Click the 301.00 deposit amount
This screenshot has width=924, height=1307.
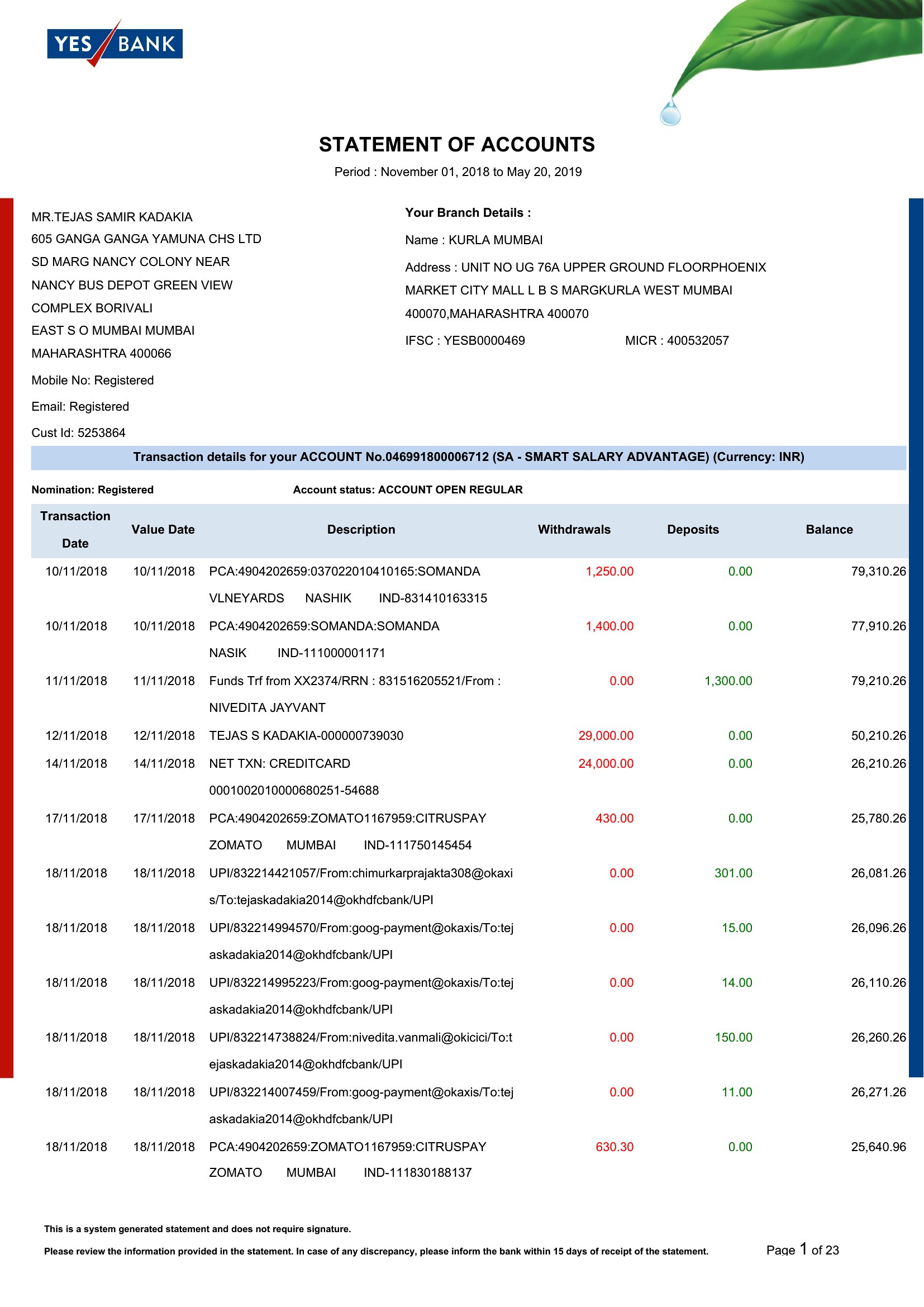click(x=734, y=873)
